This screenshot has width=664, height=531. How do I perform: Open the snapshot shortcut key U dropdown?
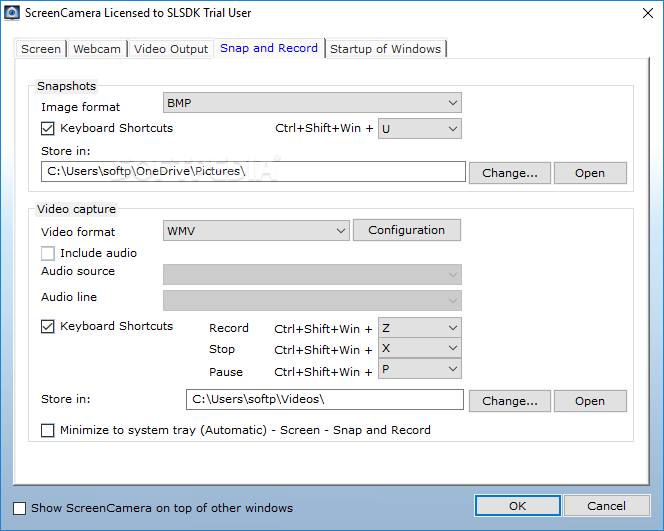(x=420, y=128)
